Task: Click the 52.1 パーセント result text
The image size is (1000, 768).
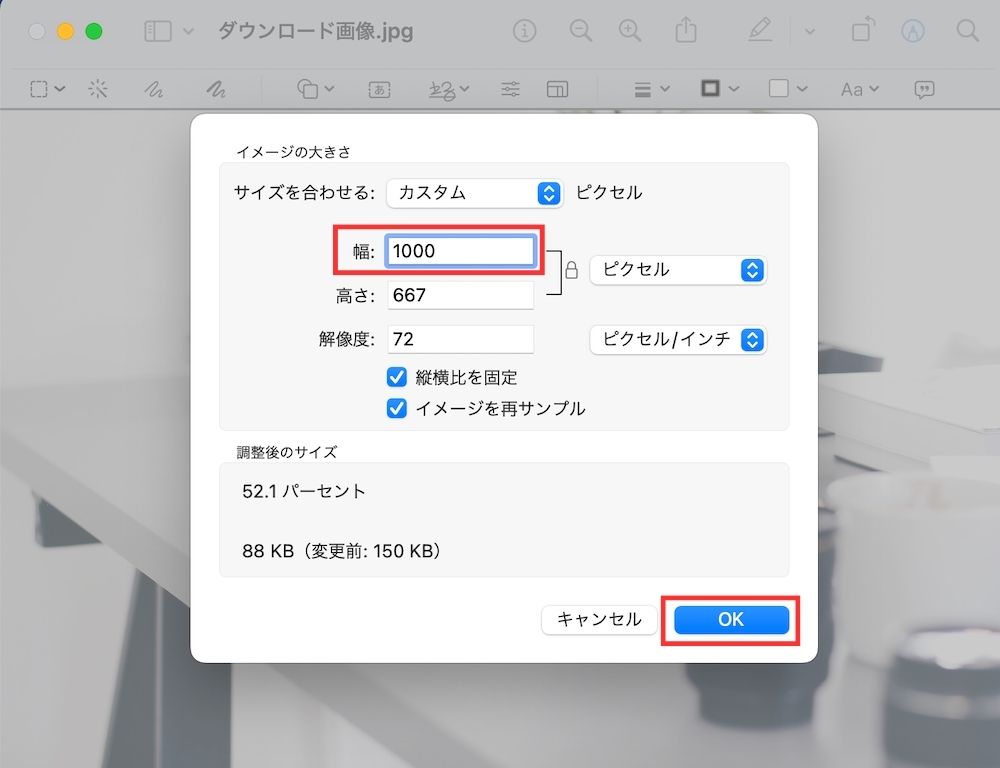Action: pos(304,491)
